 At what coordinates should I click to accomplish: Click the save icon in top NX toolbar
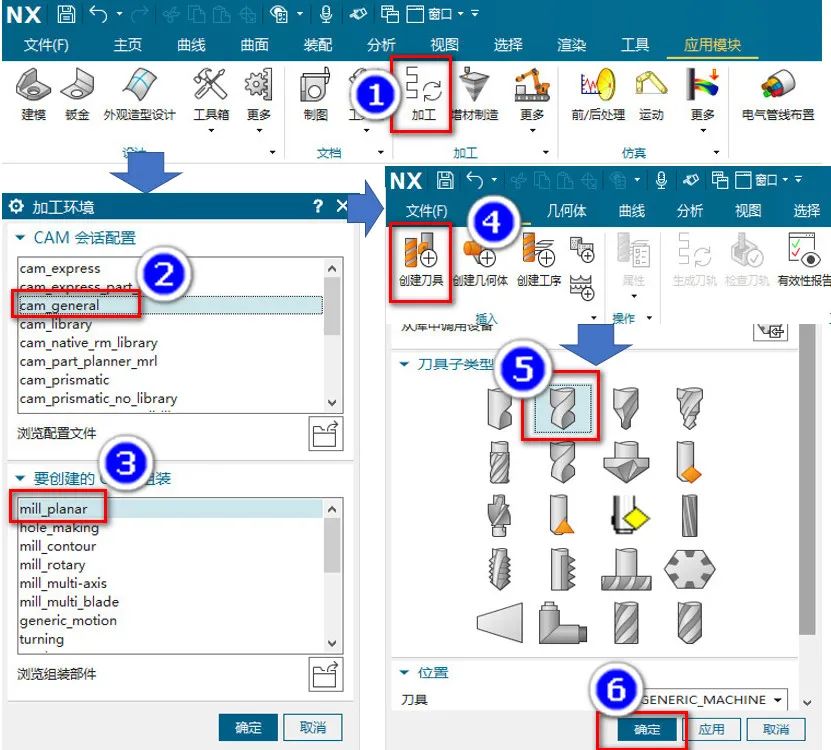coord(66,14)
